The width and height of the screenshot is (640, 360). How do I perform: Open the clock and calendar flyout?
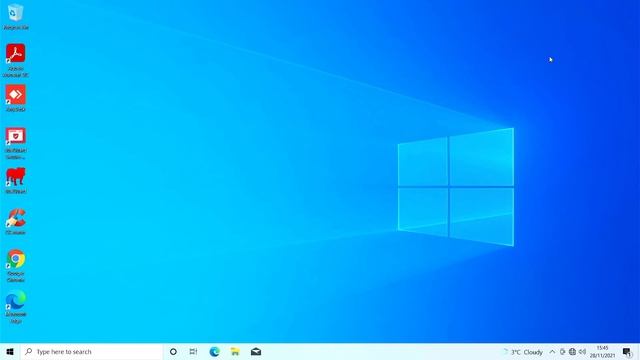click(602, 352)
